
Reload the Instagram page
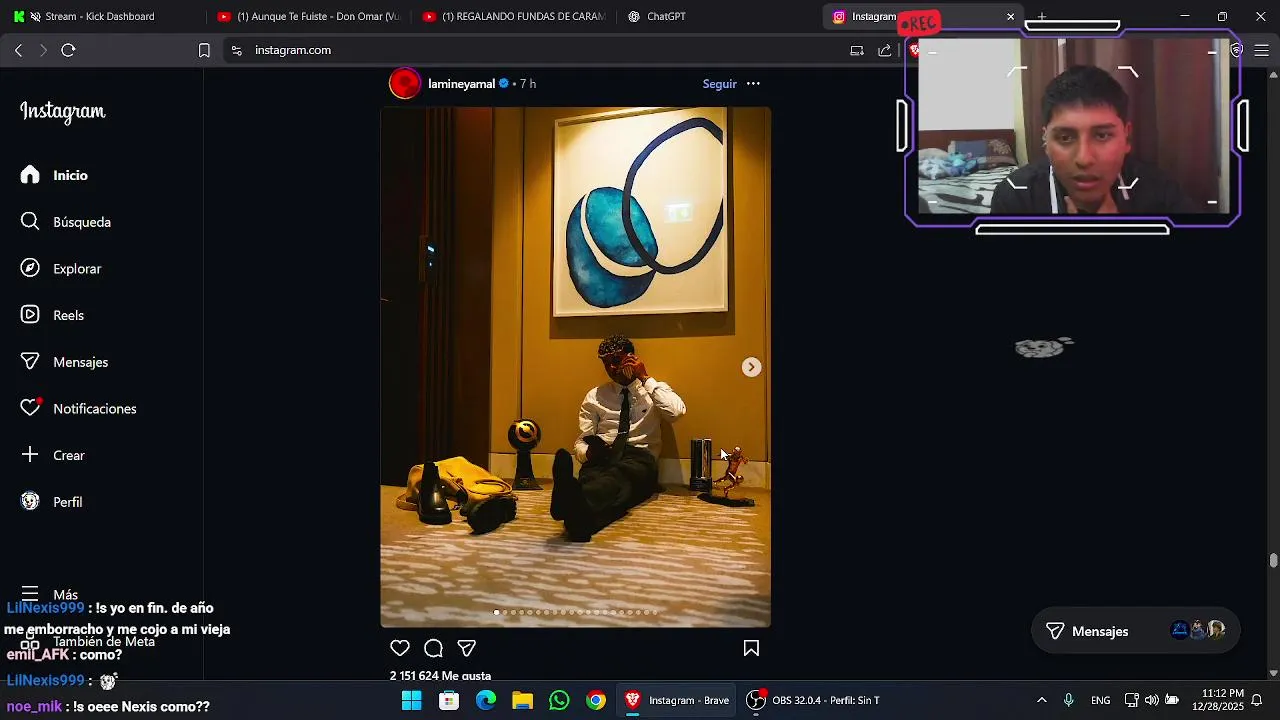click(68, 50)
